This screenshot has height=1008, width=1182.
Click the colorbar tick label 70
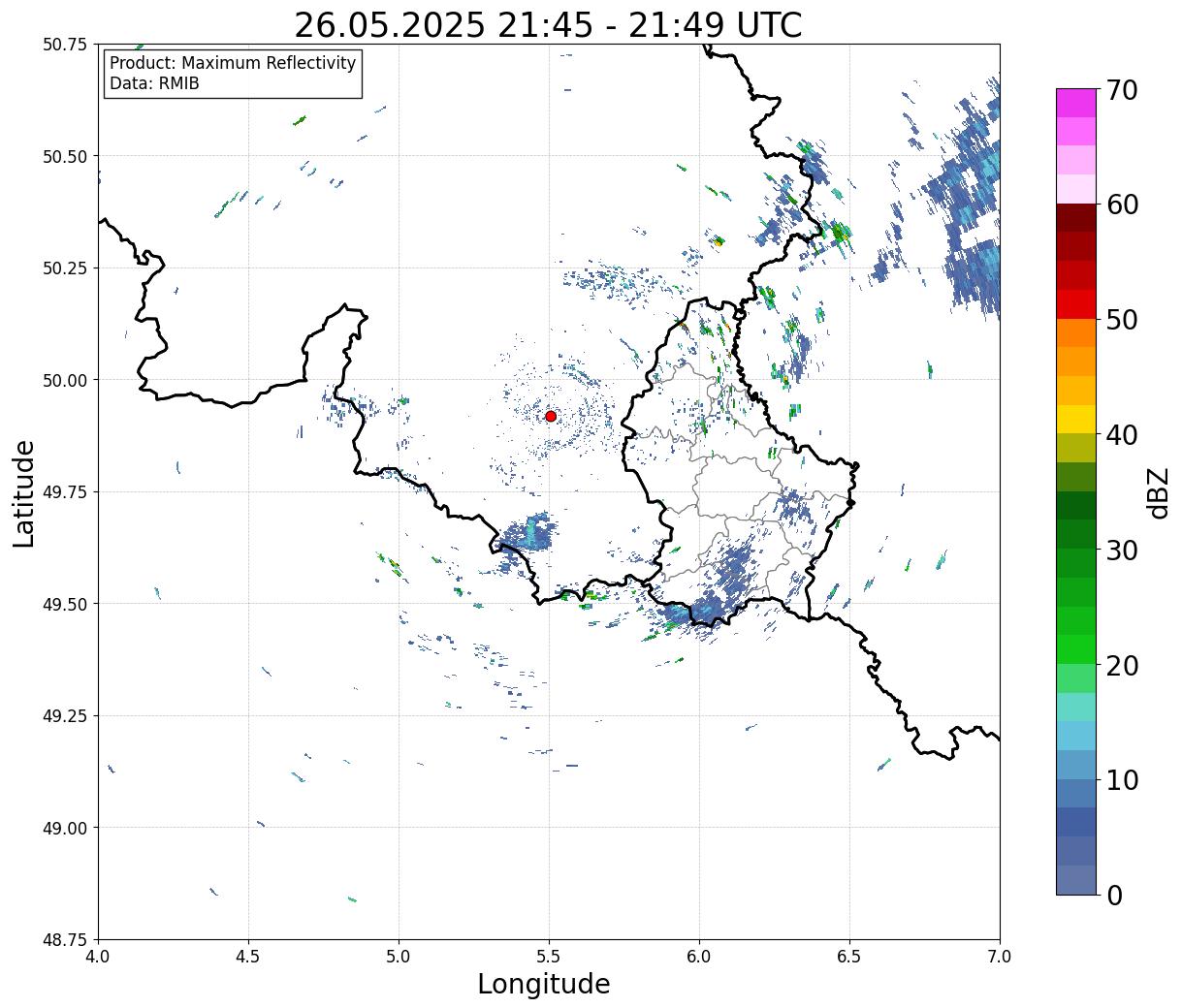1123,90
